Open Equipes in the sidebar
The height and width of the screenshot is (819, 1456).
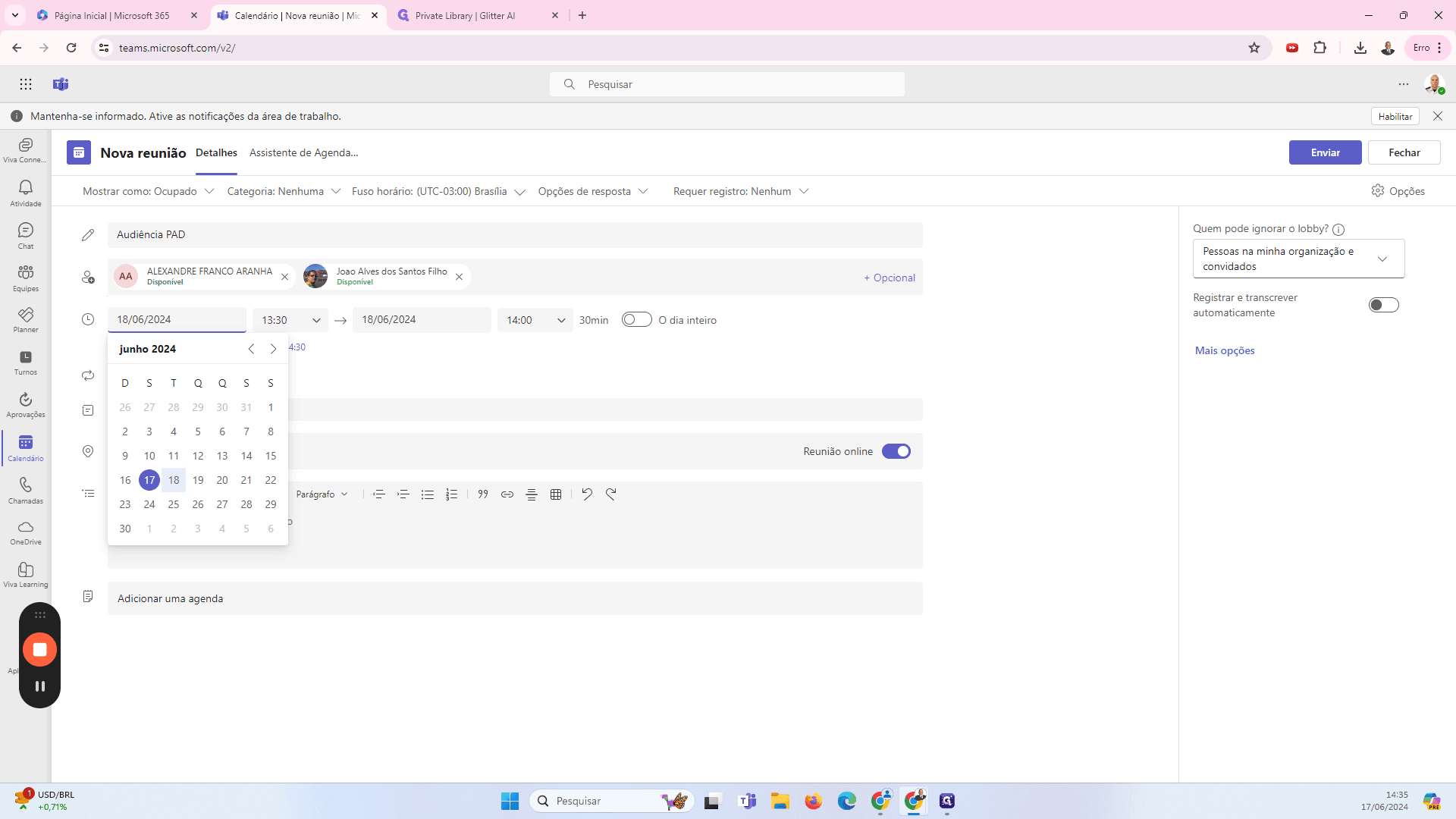(x=25, y=278)
